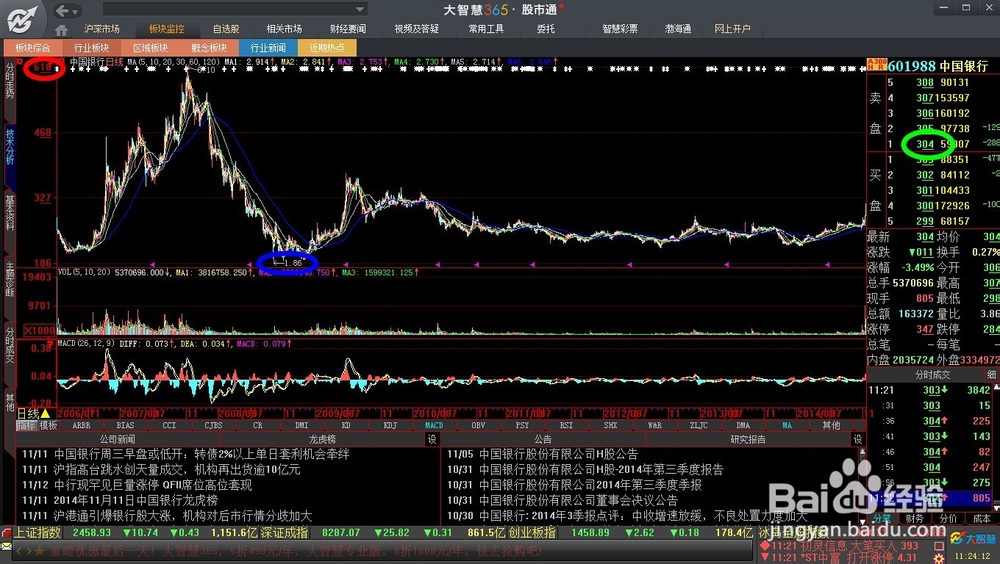Select the 分价 tab at bottom right
The width and height of the screenshot is (1000, 564).
coord(948,519)
